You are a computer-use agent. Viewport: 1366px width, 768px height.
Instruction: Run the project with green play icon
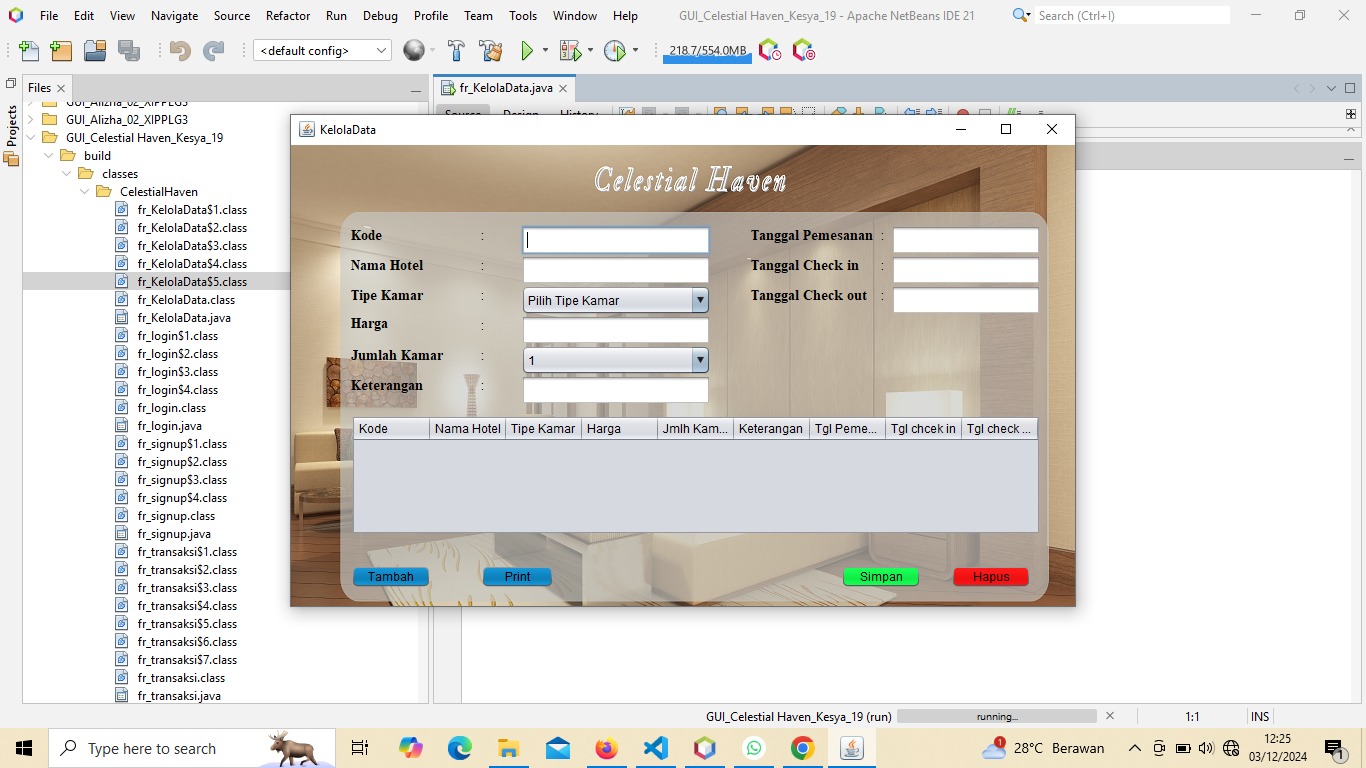click(527, 51)
